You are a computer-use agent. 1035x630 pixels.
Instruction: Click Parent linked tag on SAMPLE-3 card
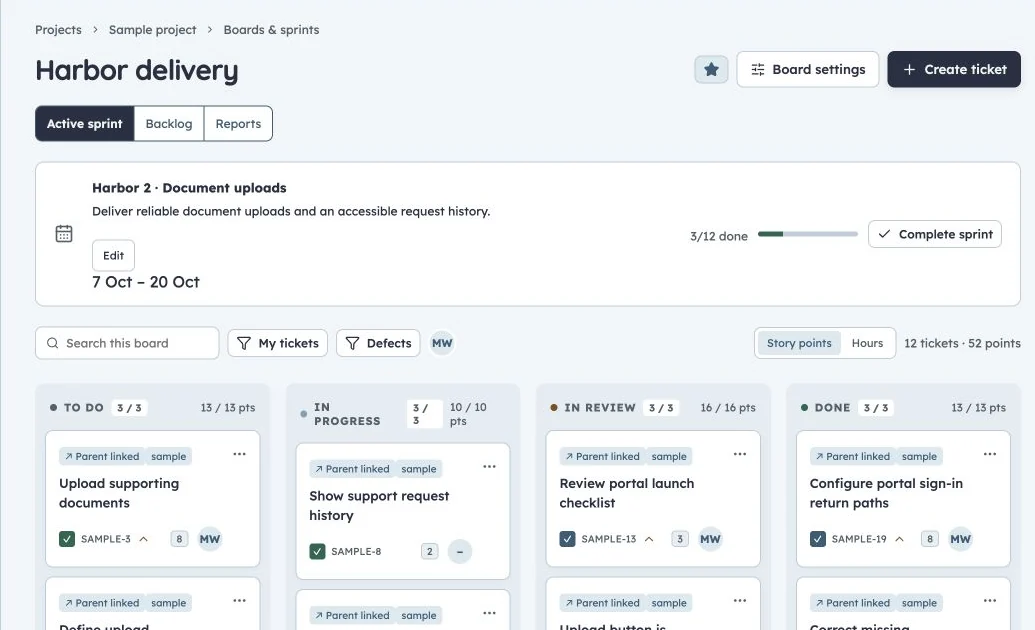[102, 456]
